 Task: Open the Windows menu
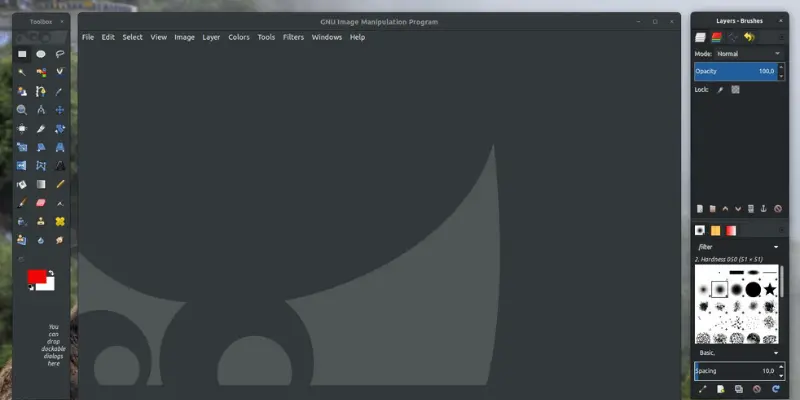tap(327, 37)
